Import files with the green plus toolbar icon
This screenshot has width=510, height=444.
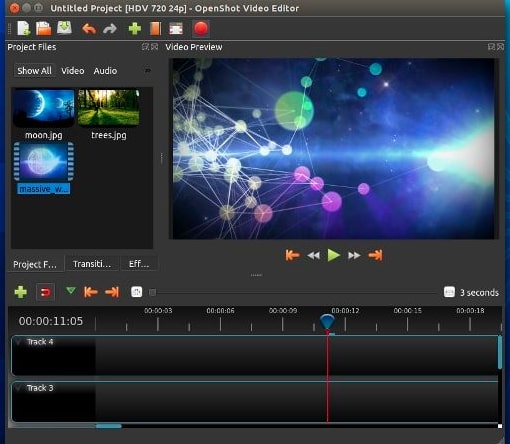click(135, 29)
